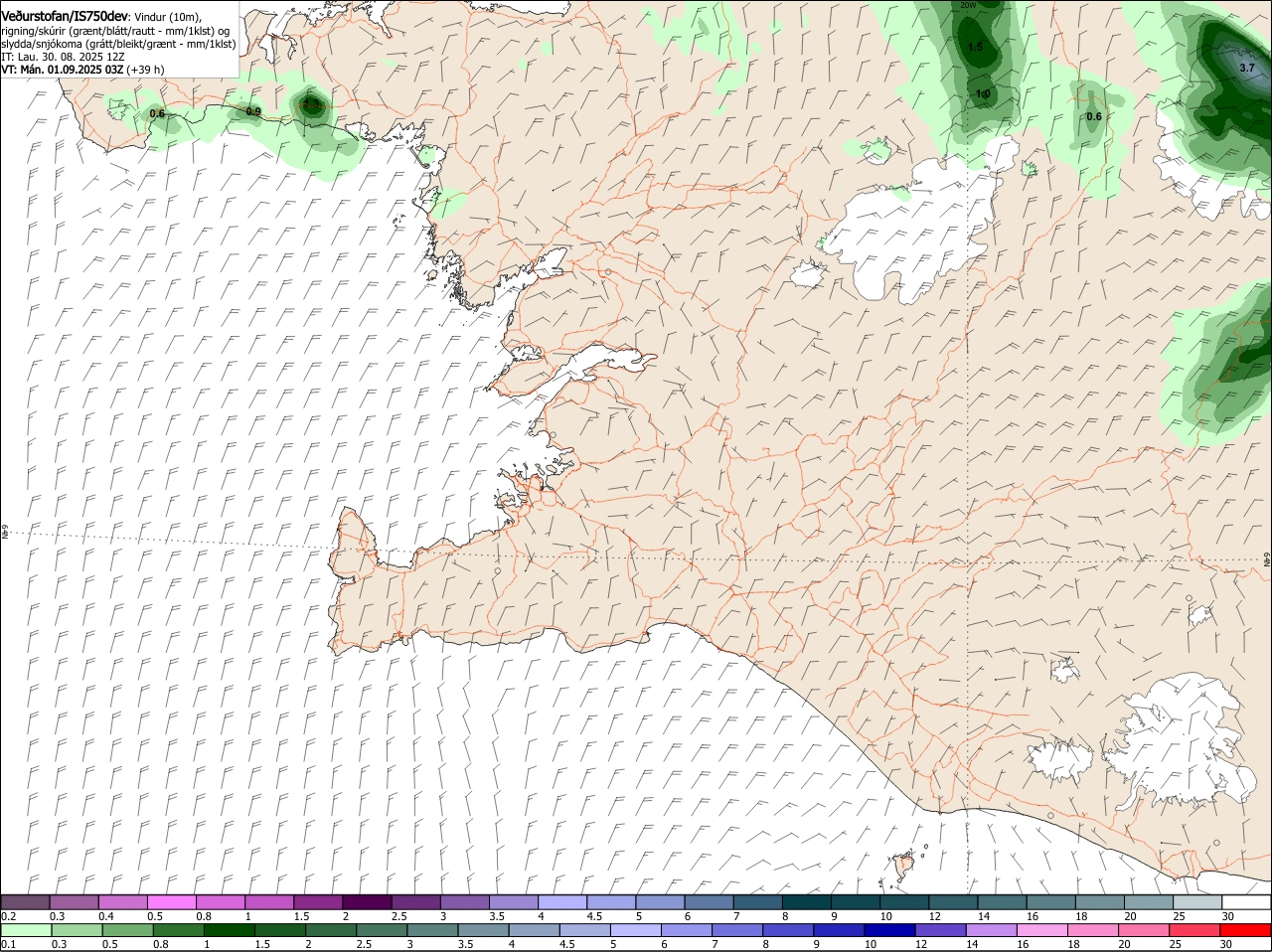Click the white swatch after 30 in snow legend
Screen dimensions: 1272x952
pos(1247,901)
